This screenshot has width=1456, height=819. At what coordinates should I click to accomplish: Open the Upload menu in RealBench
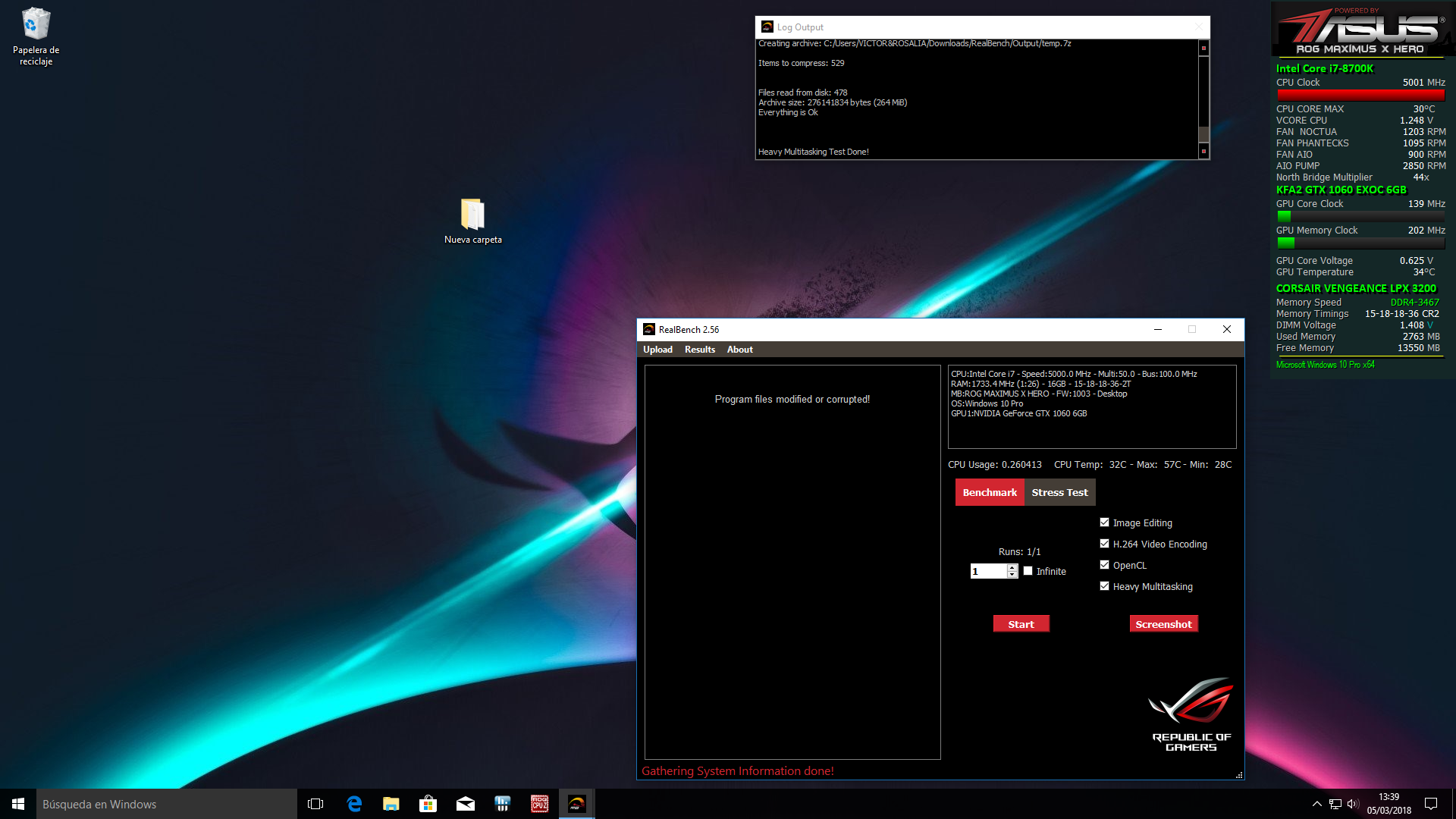tap(657, 350)
